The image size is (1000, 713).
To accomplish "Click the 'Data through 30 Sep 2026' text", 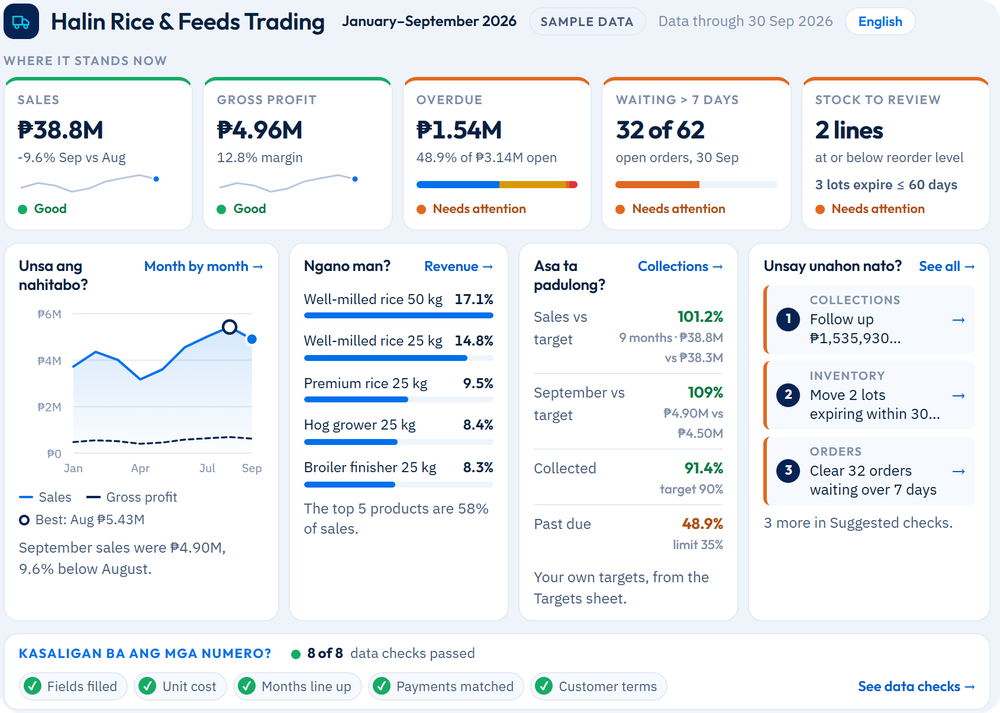I will (746, 21).
